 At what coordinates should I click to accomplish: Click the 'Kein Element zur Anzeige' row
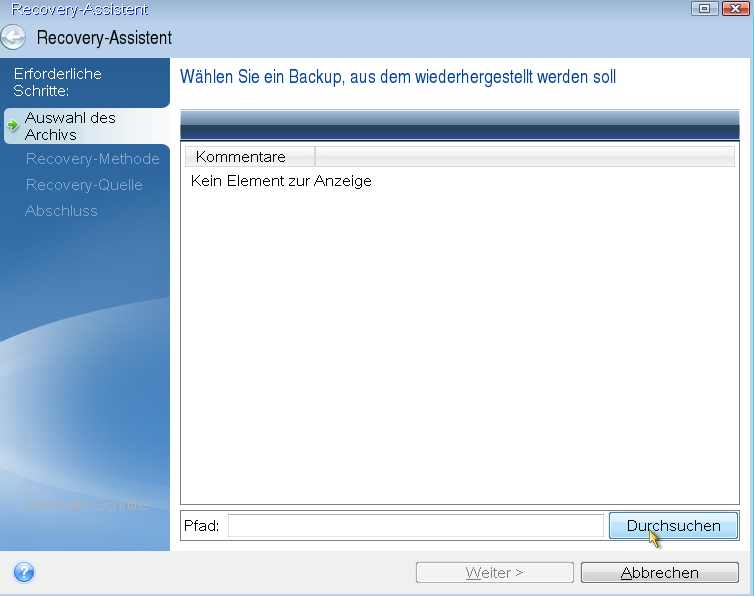(281, 181)
